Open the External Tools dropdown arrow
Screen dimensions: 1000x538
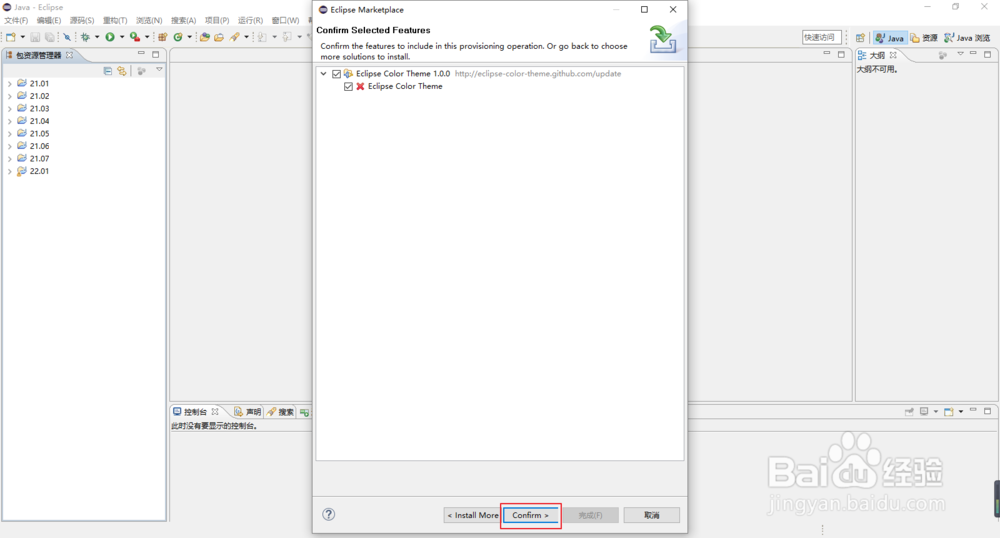[147, 37]
